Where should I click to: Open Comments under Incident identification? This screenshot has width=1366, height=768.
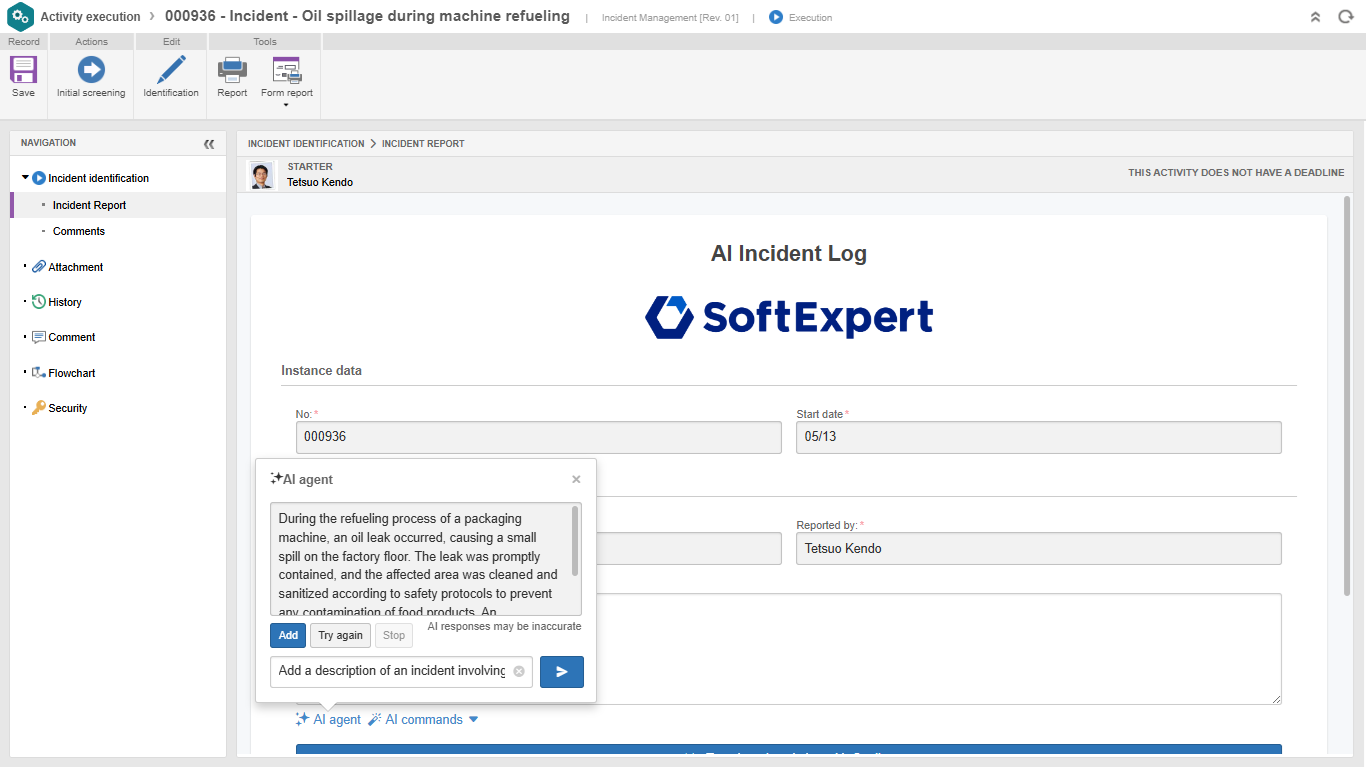point(79,231)
